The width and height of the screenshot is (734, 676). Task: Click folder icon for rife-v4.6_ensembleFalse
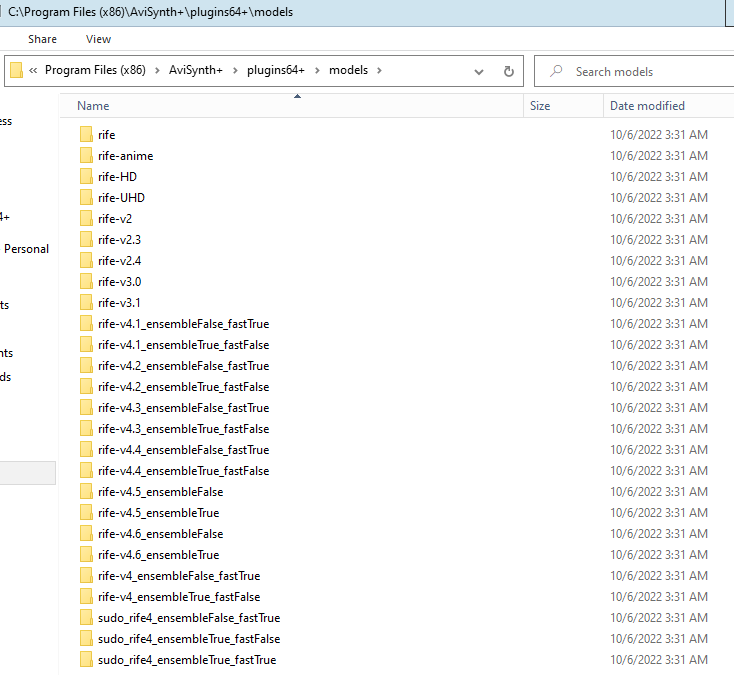pos(86,534)
